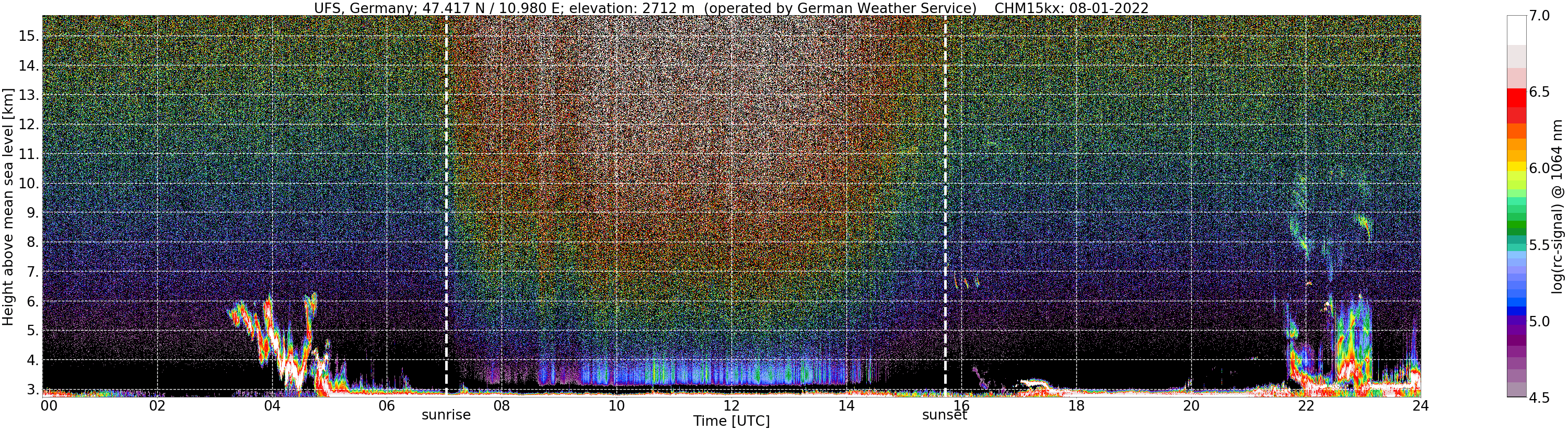
Task: Click the x-axis tick label '22'
Action: (x=1306, y=405)
